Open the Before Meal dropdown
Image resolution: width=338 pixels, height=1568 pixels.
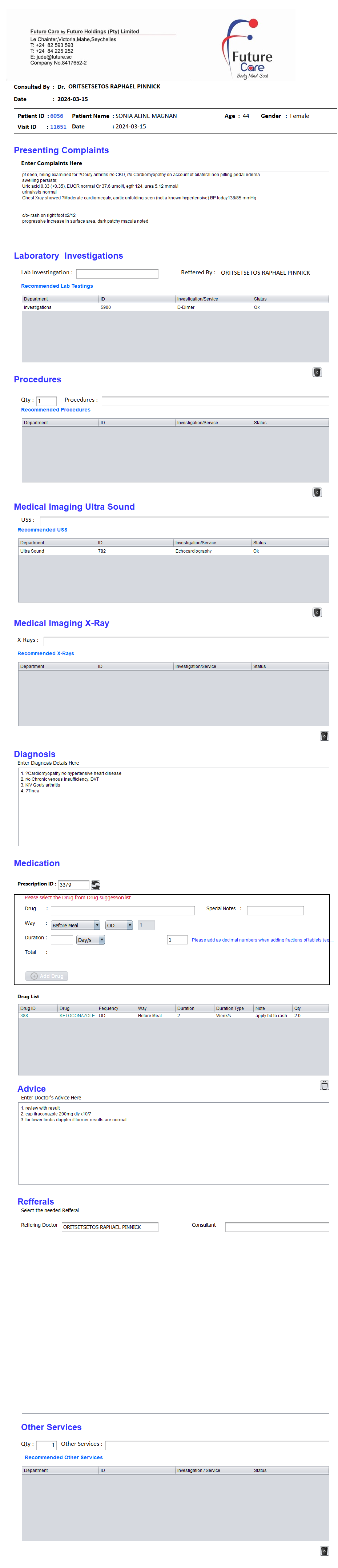click(75, 925)
